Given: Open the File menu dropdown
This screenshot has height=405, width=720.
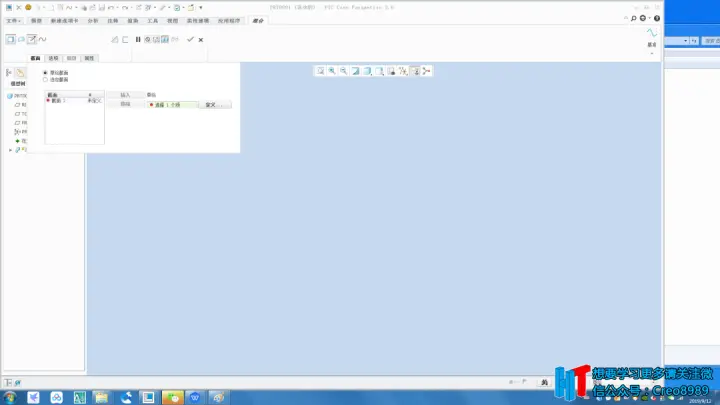Looking at the screenshot, I should (13, 21).
